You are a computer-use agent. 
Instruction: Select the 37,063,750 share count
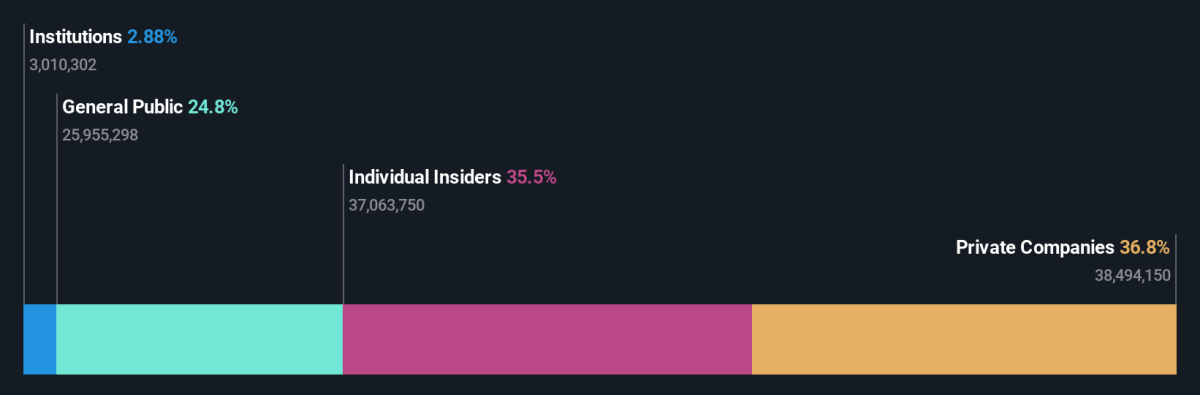(x=387, y=205)
